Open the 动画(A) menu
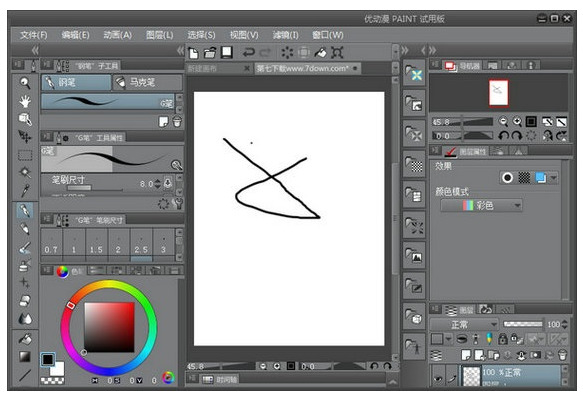The height and width of the screenshot is (399, 583). 117,35
